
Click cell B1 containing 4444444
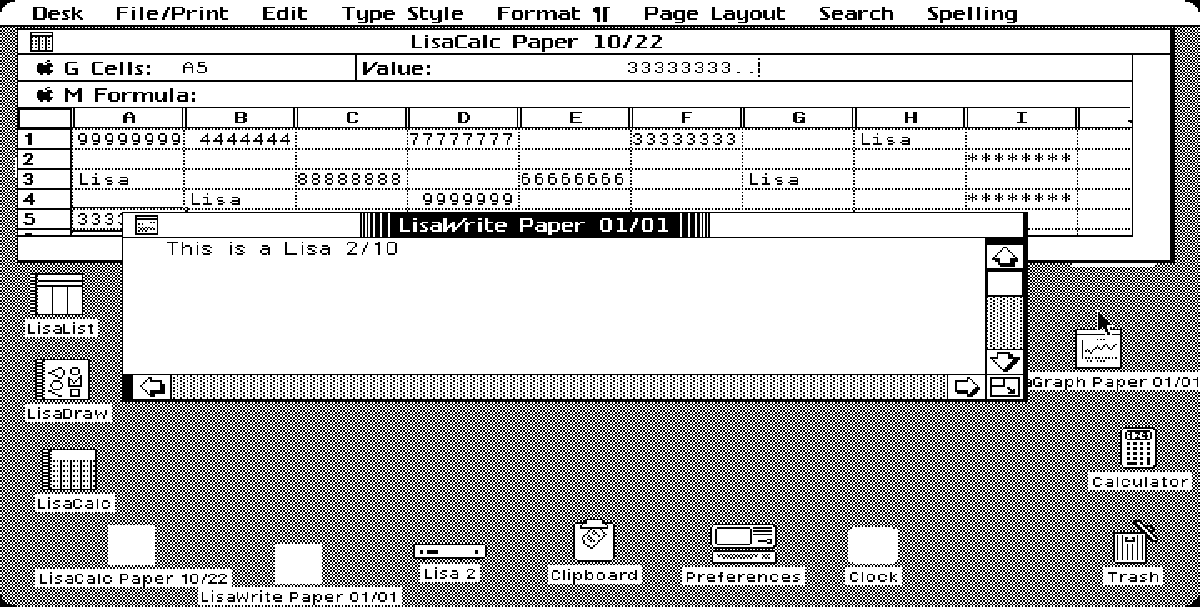[x=240, y=140]
